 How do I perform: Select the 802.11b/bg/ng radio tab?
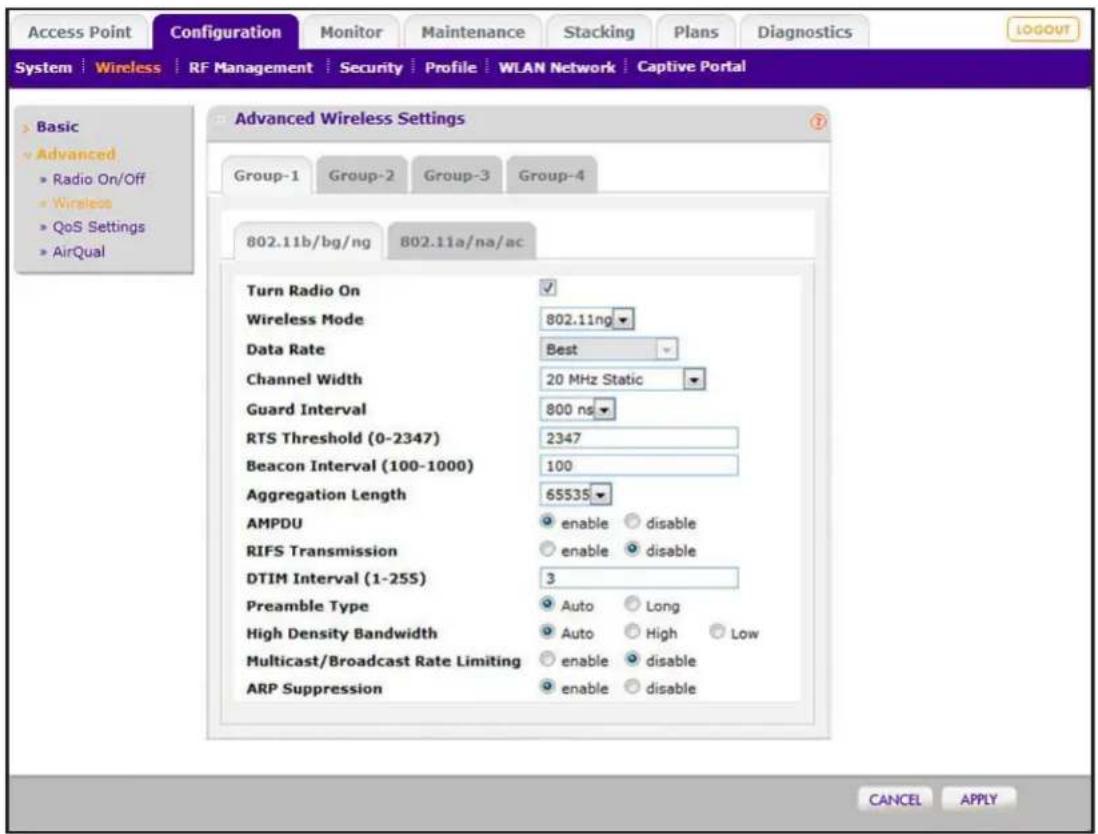[308, 242]
